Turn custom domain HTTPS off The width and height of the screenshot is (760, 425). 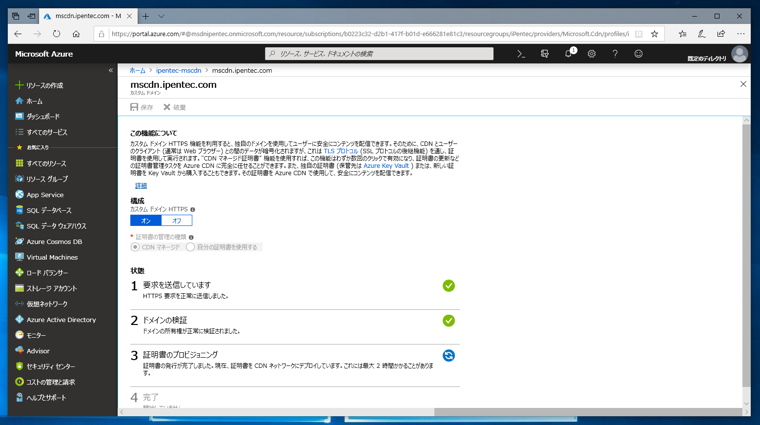(x=177, y=220)
